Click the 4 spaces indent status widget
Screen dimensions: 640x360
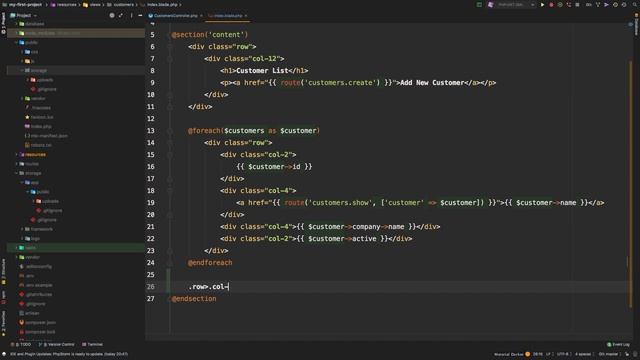coord(583,354)
